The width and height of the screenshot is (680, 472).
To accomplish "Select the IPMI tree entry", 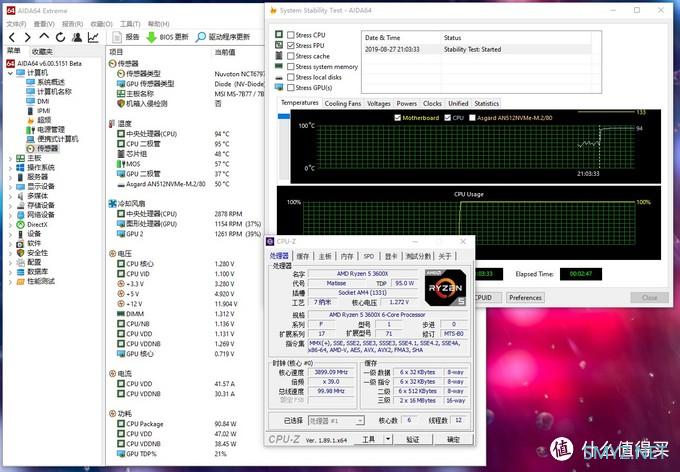I will [x=44, y=111].
